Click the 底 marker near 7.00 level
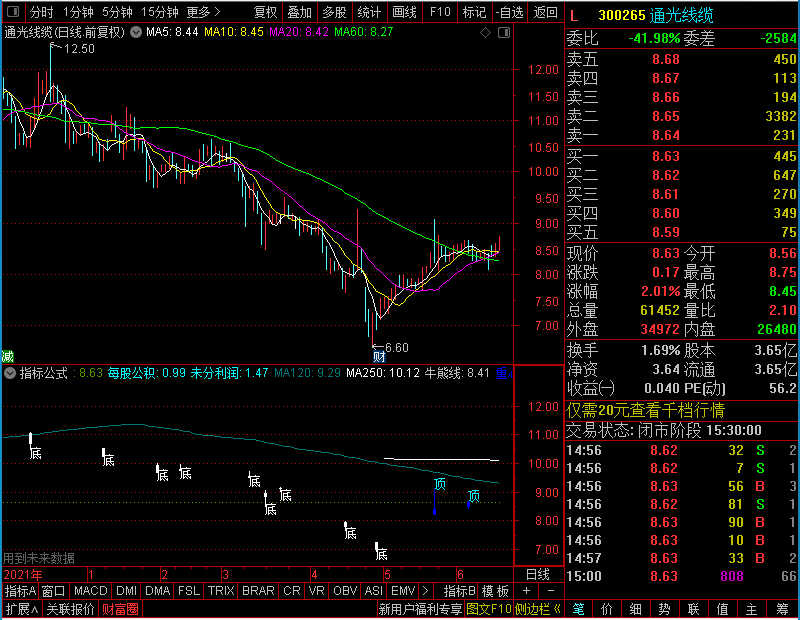 [x=381, y=553]
